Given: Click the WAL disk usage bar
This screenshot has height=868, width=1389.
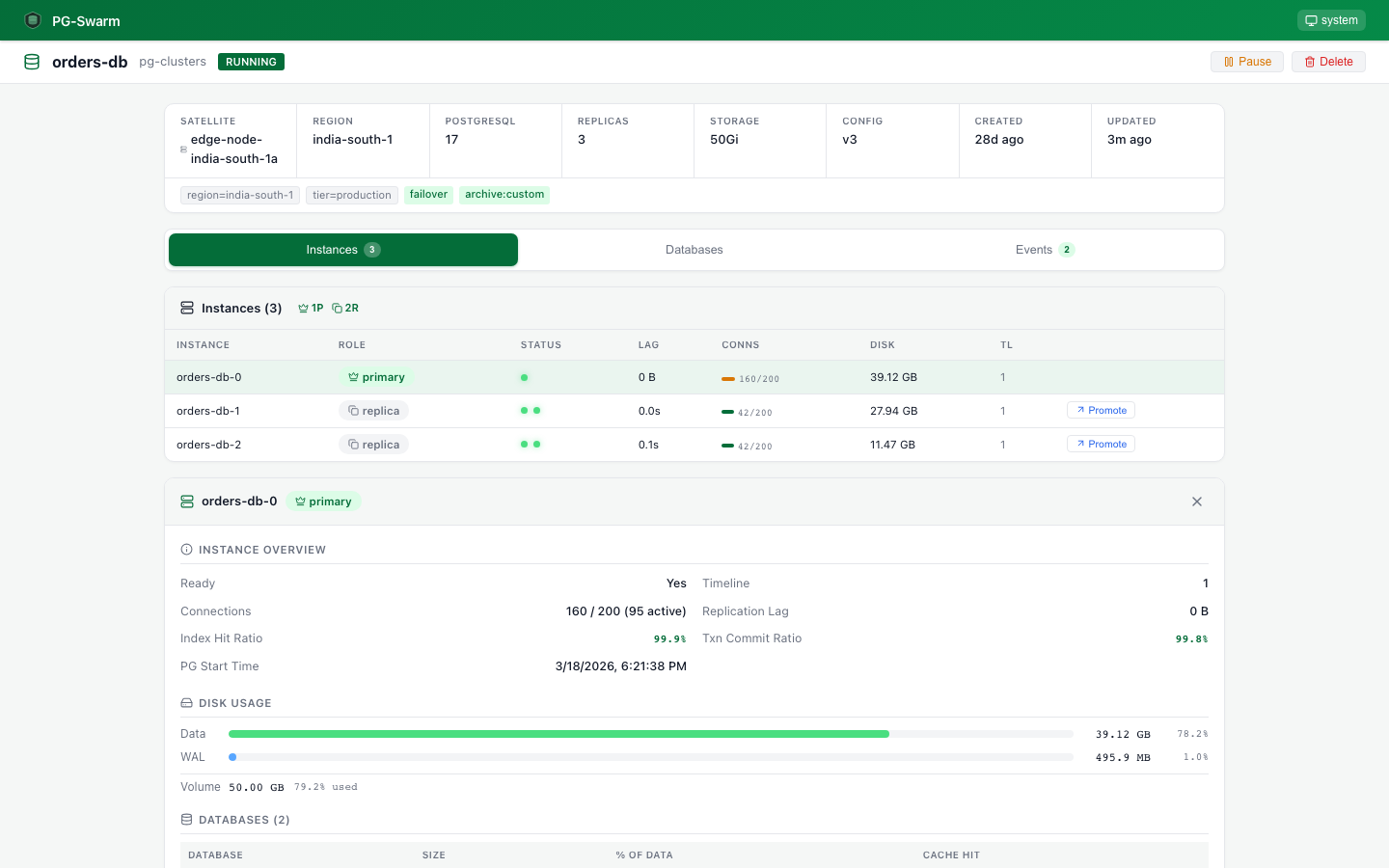Looking at the screenshot, I should coord(651,757).
